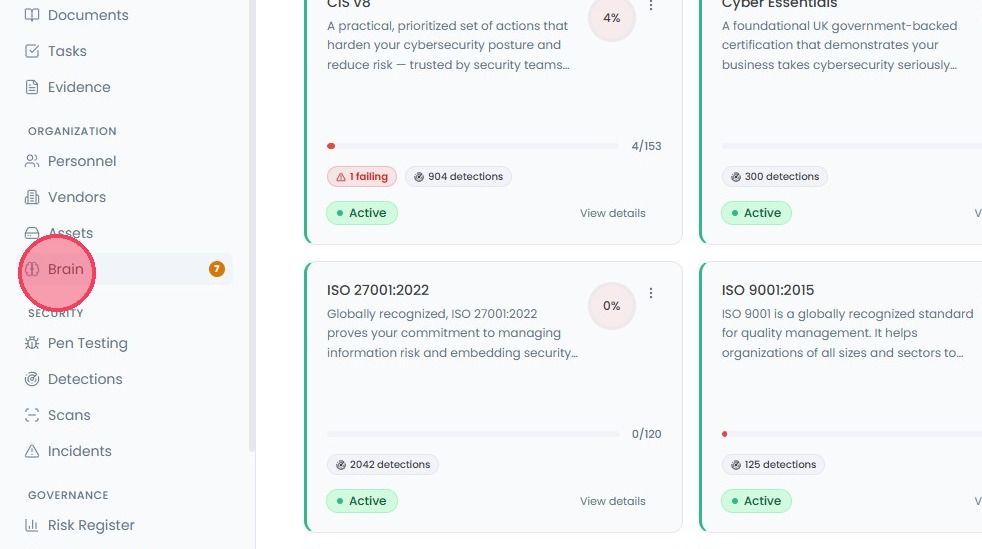Click the Vendors building icon
982x549 pixels.
pos(32,197)
